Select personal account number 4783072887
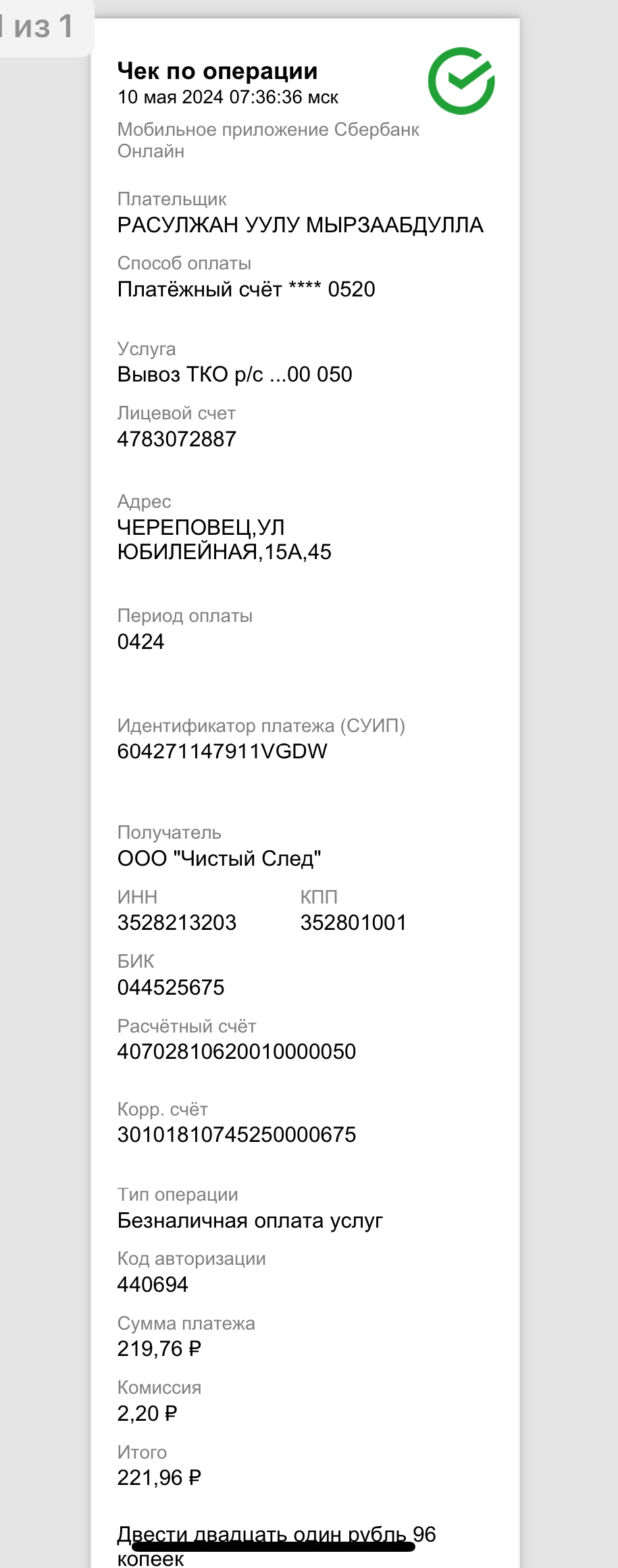Image resolution: width=618 pixels, height=1568 pixels. [x=176, y=439]
